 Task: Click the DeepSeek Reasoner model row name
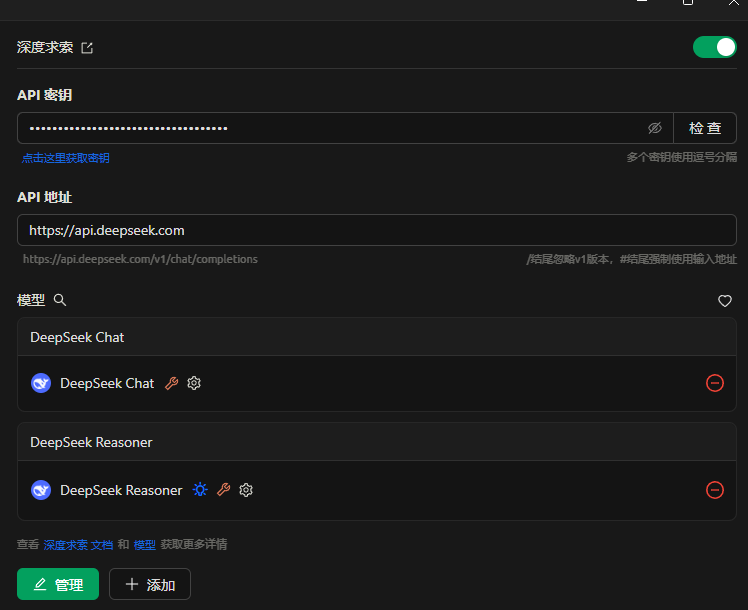(x=121, y=490)
